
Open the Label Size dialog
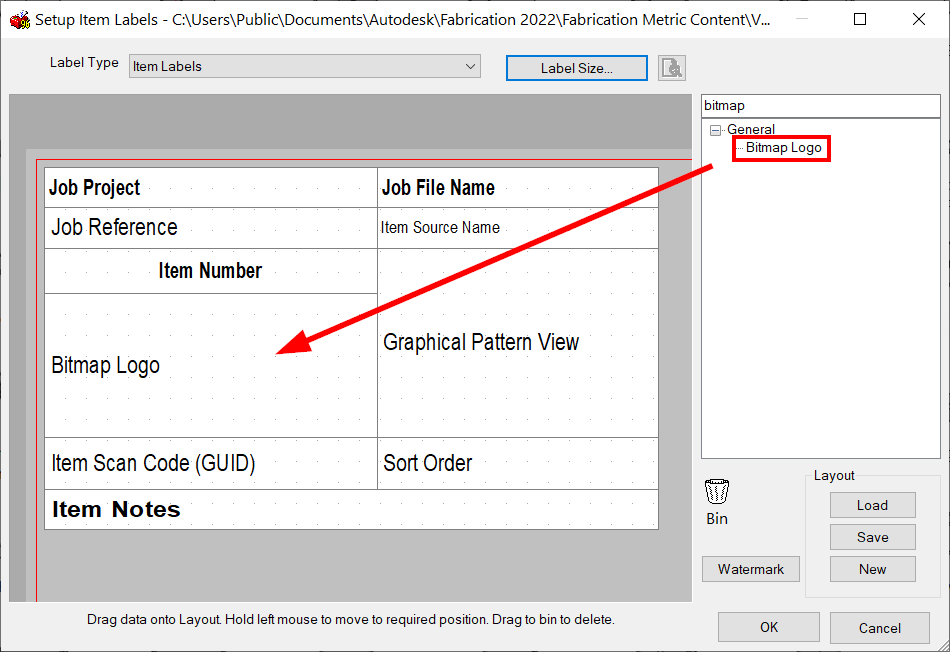[x=576, y=67]
